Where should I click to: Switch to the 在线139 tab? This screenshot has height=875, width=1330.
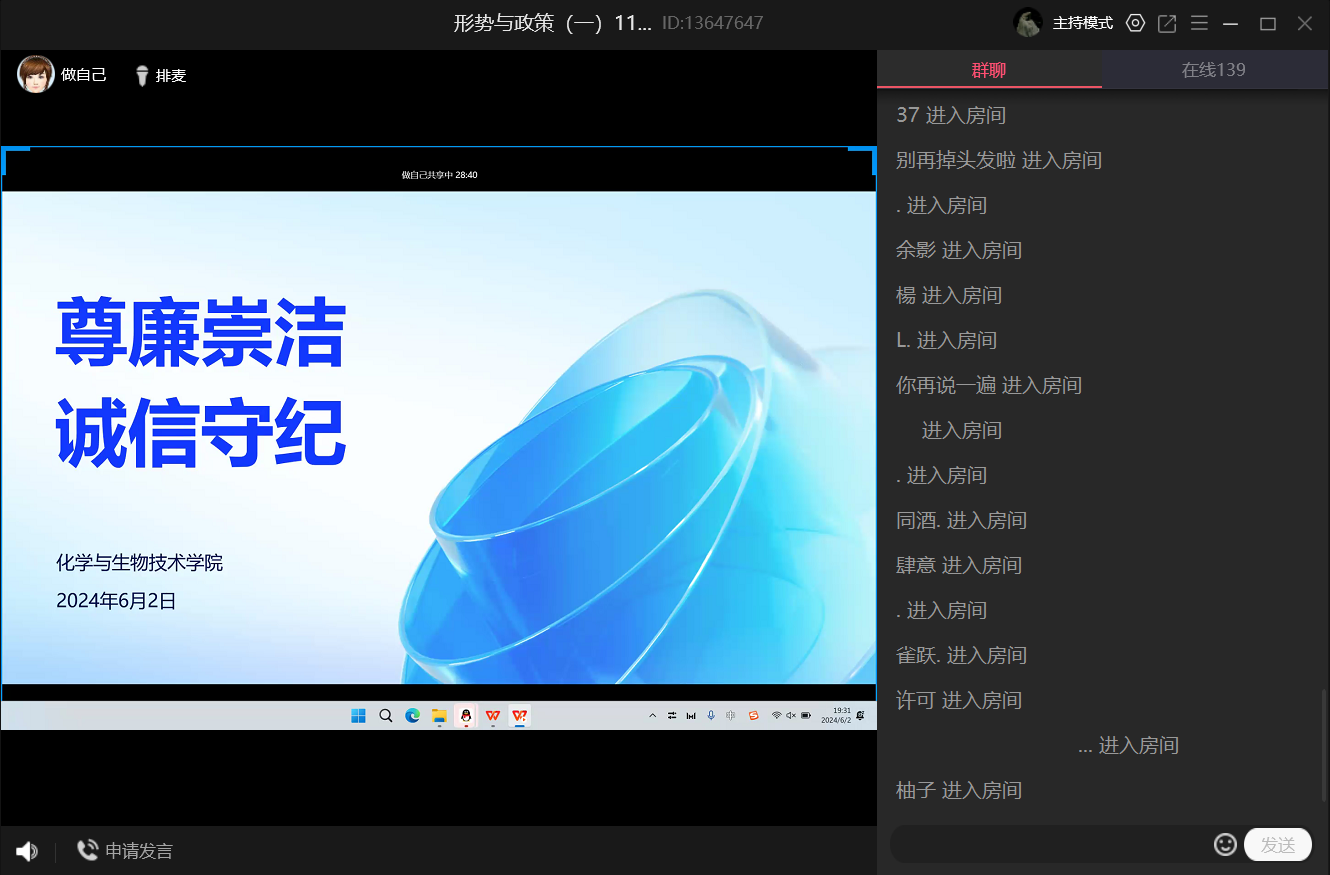(x=1214, y=70)
